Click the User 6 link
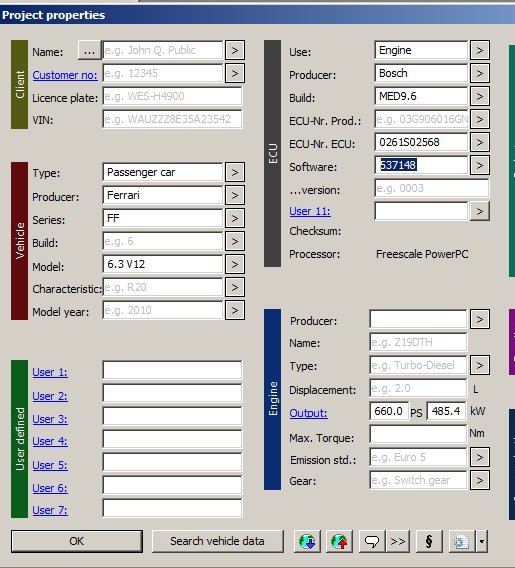Image resolution: width=515 pixels, height=568 pixels. [50, 488]
